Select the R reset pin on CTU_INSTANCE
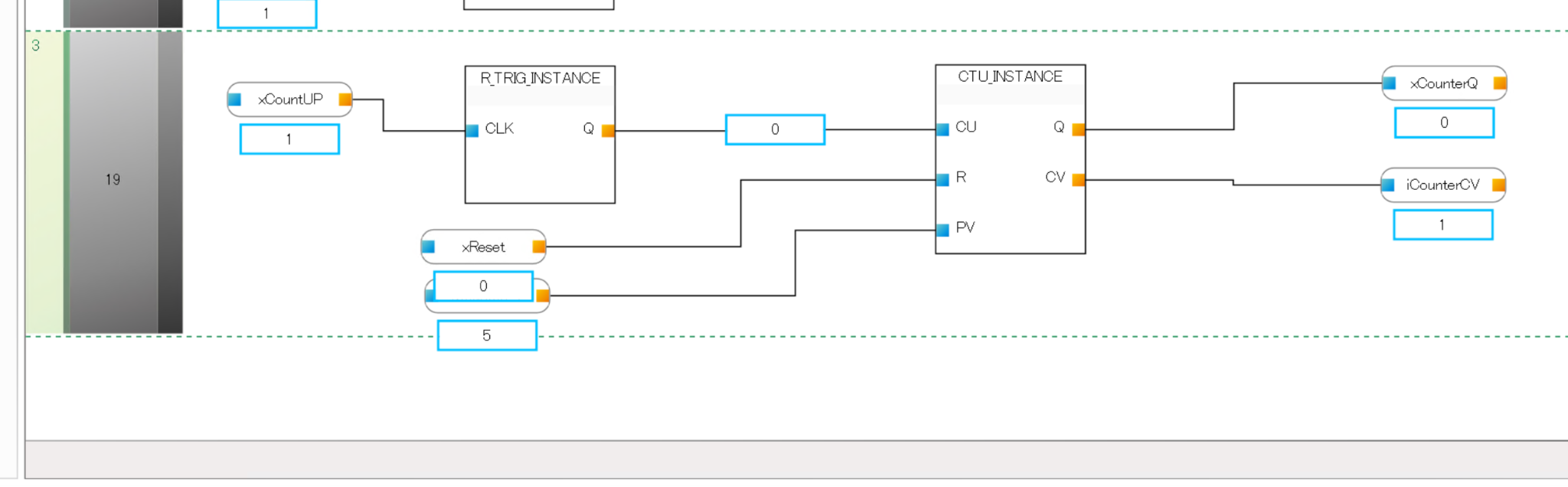 942,180
